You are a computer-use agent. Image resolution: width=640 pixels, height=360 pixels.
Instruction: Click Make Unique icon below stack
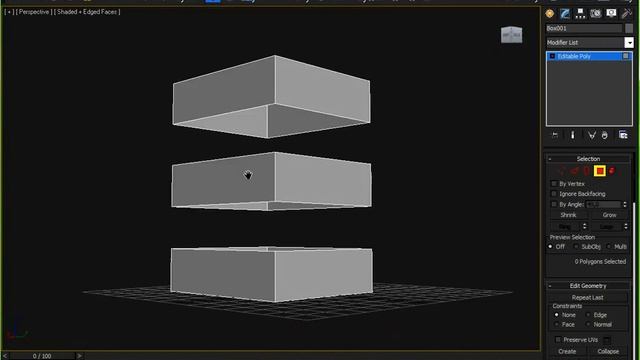point(591,135)
